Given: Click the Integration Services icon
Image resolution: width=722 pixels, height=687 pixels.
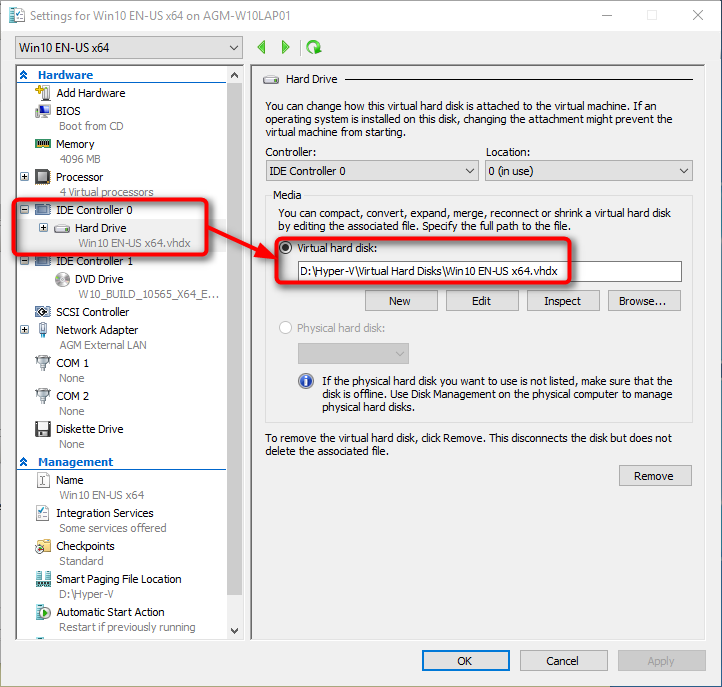Looking at the screenshot, I should point(43,513).
